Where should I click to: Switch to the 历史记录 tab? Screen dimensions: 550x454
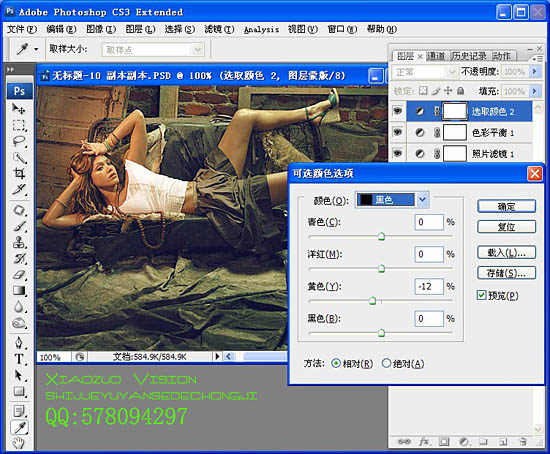click(x=469, y=56)
